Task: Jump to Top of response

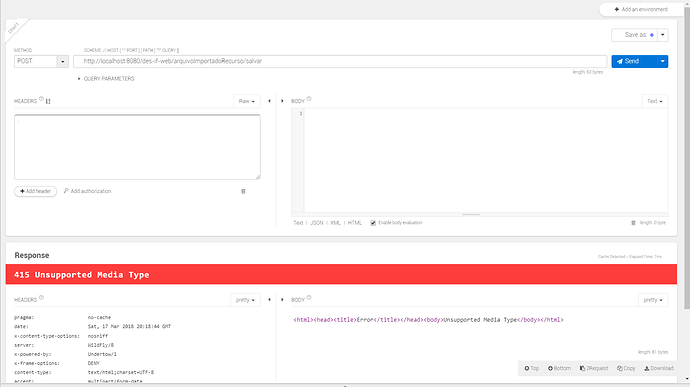Action: (532, 369)
